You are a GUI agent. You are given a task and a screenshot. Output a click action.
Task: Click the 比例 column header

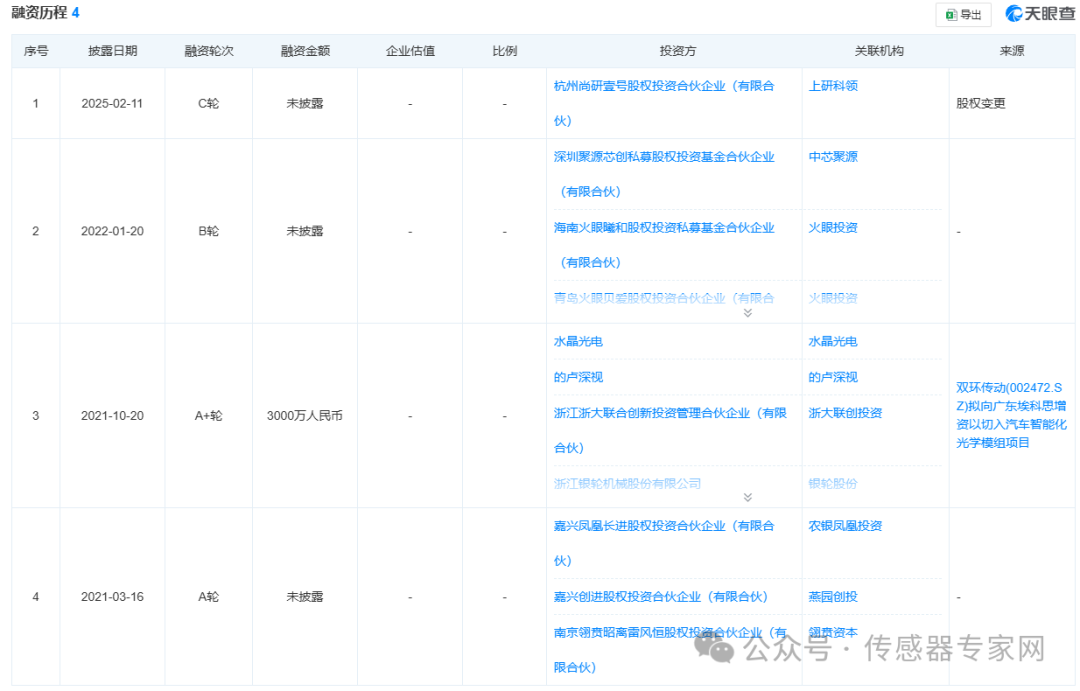504,51
